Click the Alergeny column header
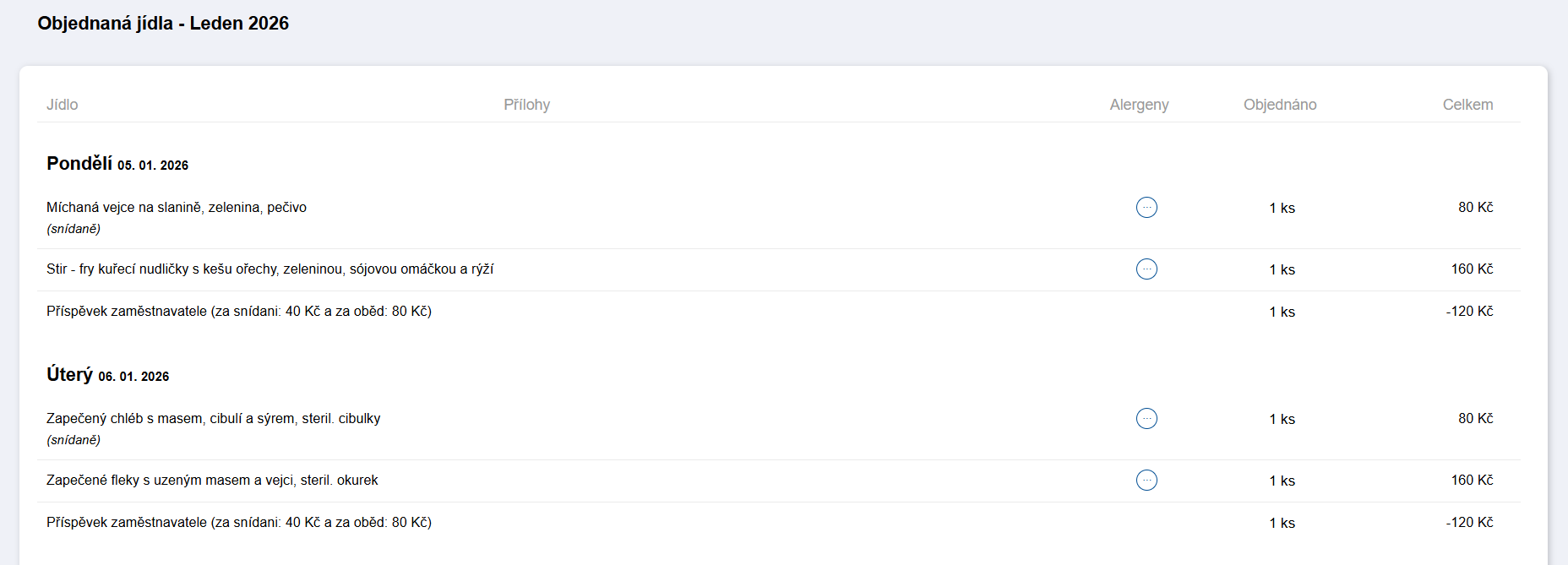Image resolution: width=1568 pixels, height=565 pixels. [1139, 105]
